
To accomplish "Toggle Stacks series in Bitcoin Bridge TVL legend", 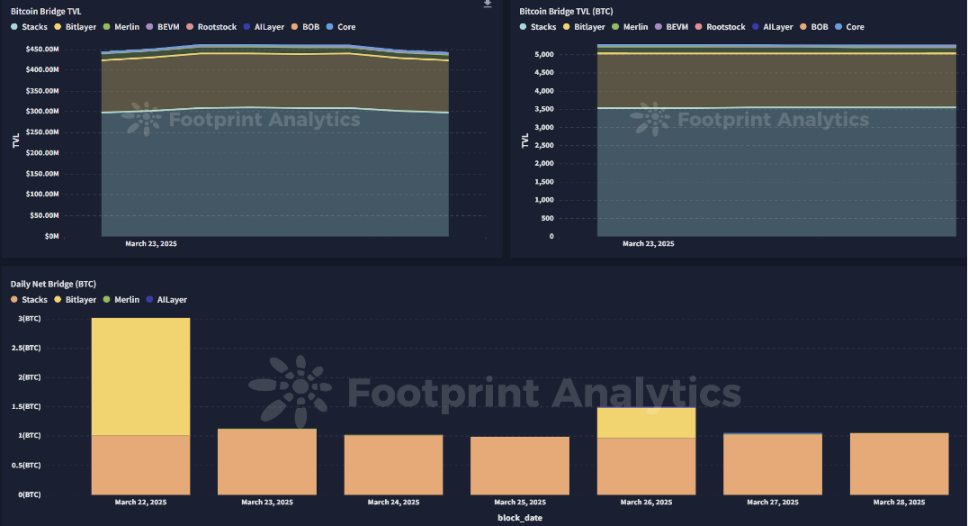I will (x=33, y=27).
